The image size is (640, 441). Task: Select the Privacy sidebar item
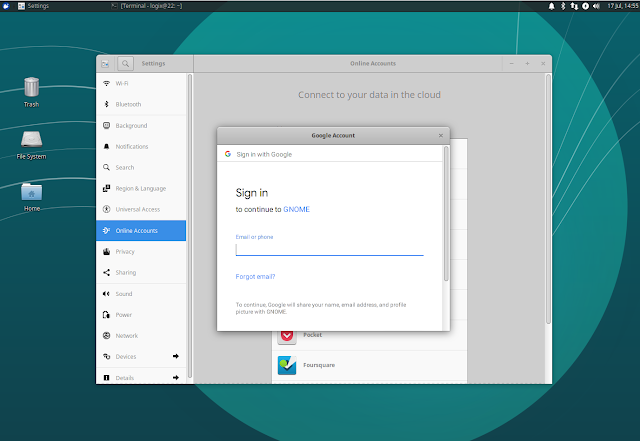[x=126, y=251]
